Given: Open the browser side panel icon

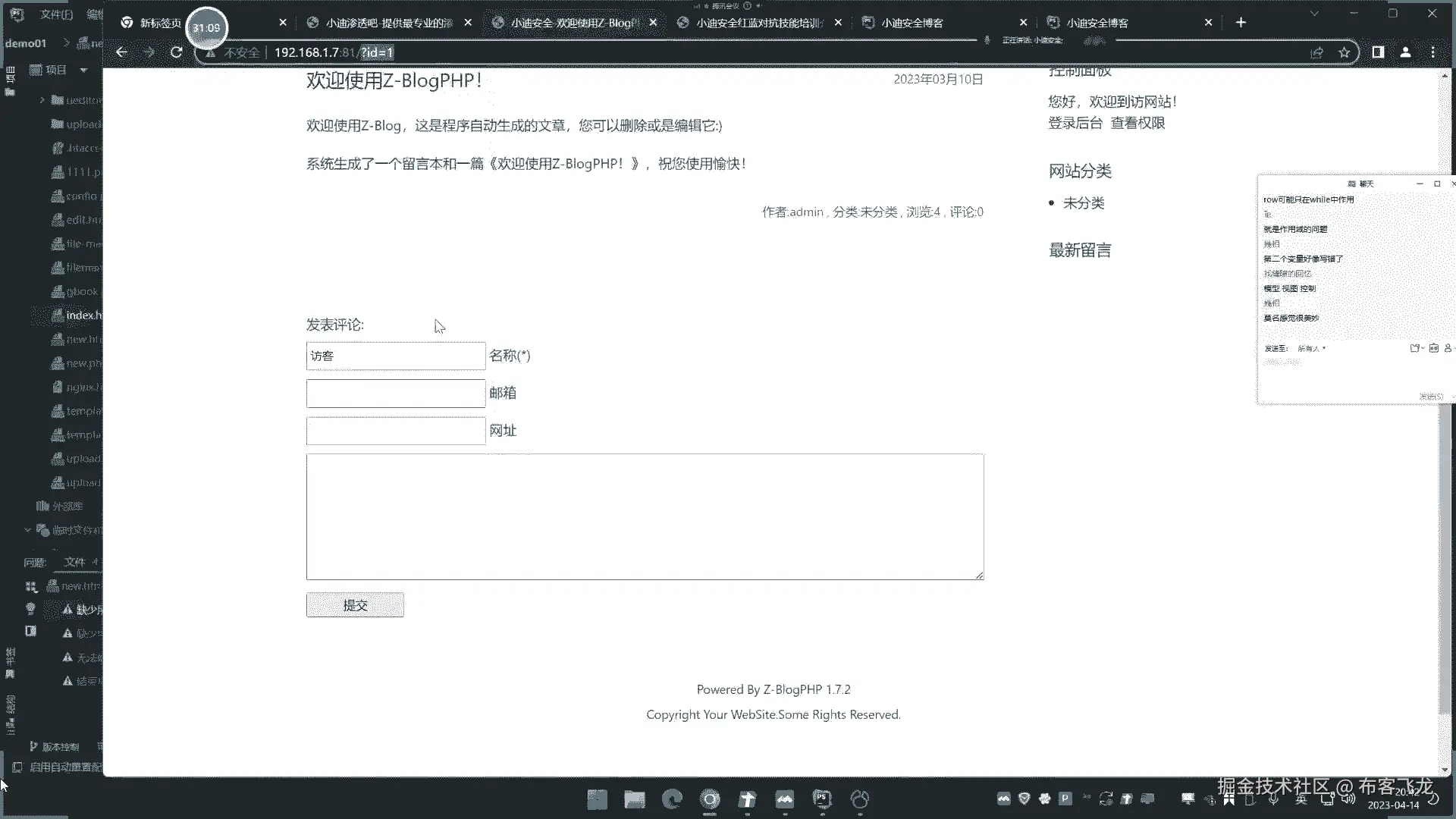Looking at the screenshot, I should [1378, 52].
